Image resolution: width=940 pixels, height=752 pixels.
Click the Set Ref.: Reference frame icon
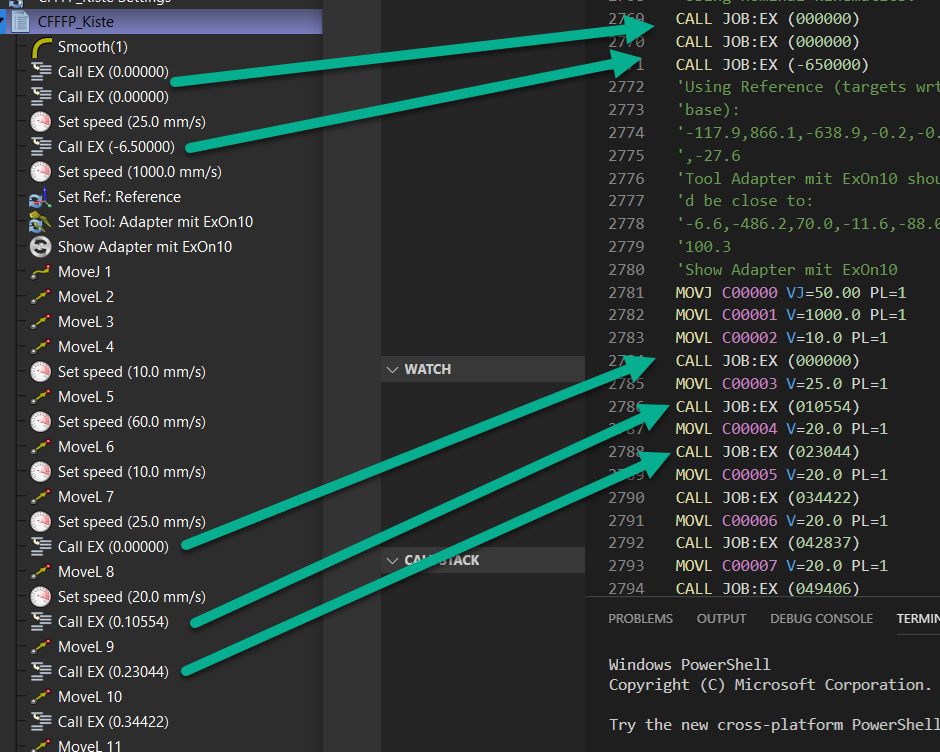coord(41,197)
